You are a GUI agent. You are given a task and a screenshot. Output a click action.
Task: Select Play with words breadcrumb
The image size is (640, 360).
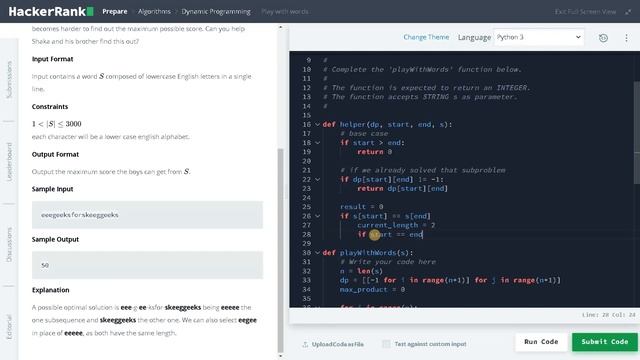(x=285, y=11)
